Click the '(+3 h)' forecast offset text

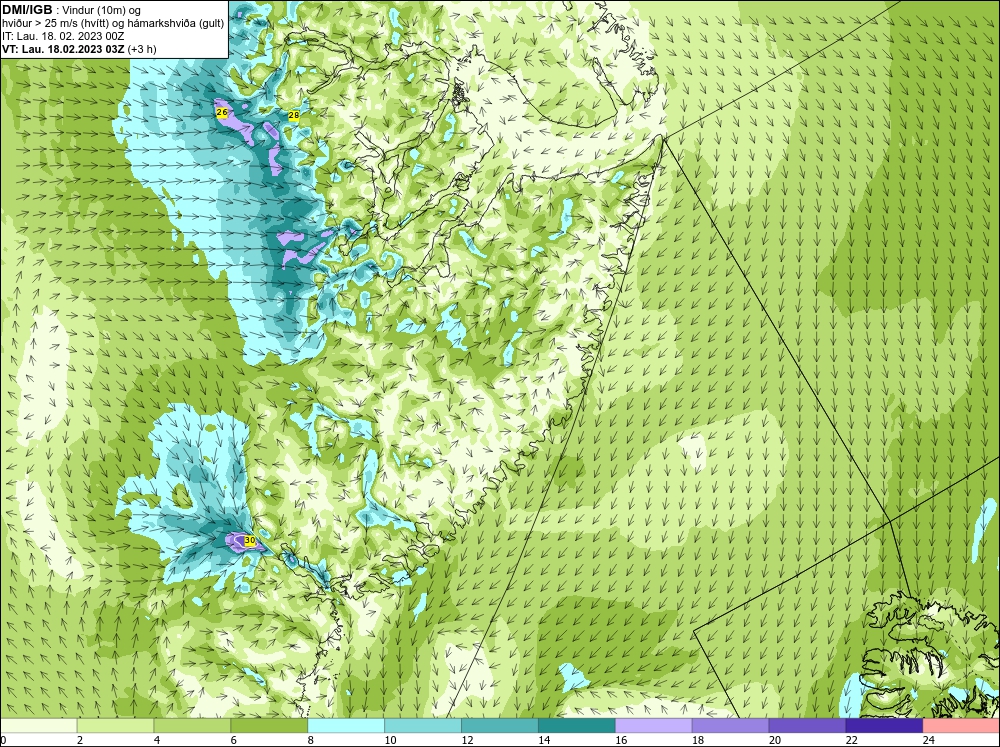[142, 49]
